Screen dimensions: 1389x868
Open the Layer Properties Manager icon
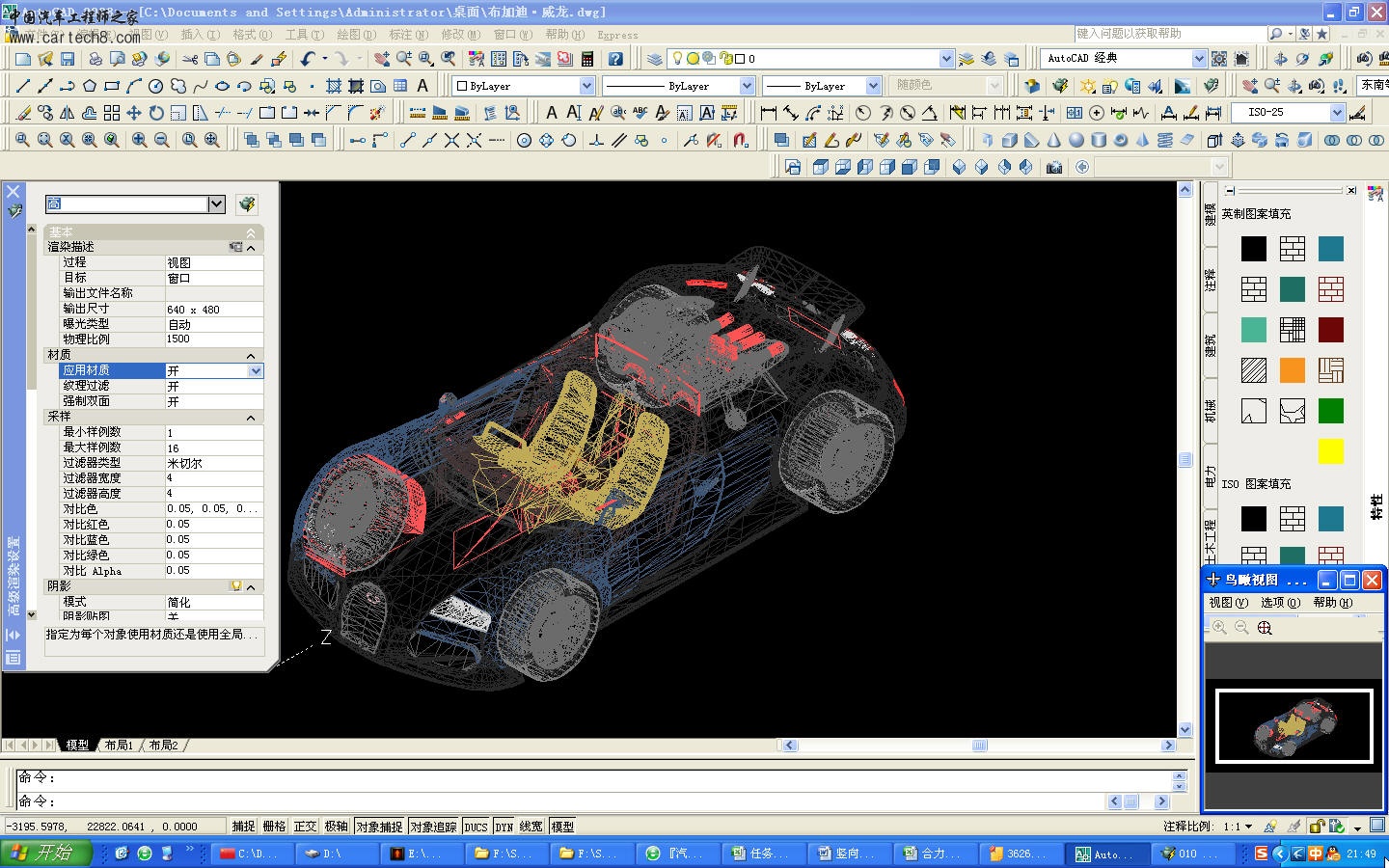point(655,59)
